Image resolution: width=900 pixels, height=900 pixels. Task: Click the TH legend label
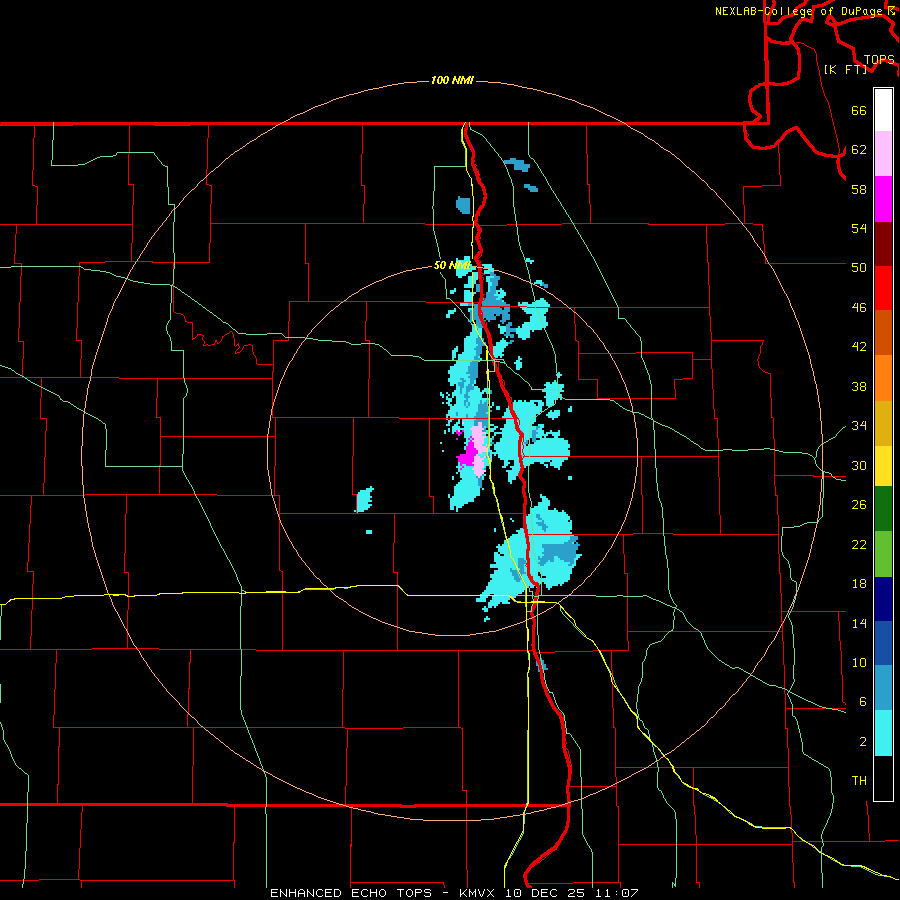(x=859, y=781)
